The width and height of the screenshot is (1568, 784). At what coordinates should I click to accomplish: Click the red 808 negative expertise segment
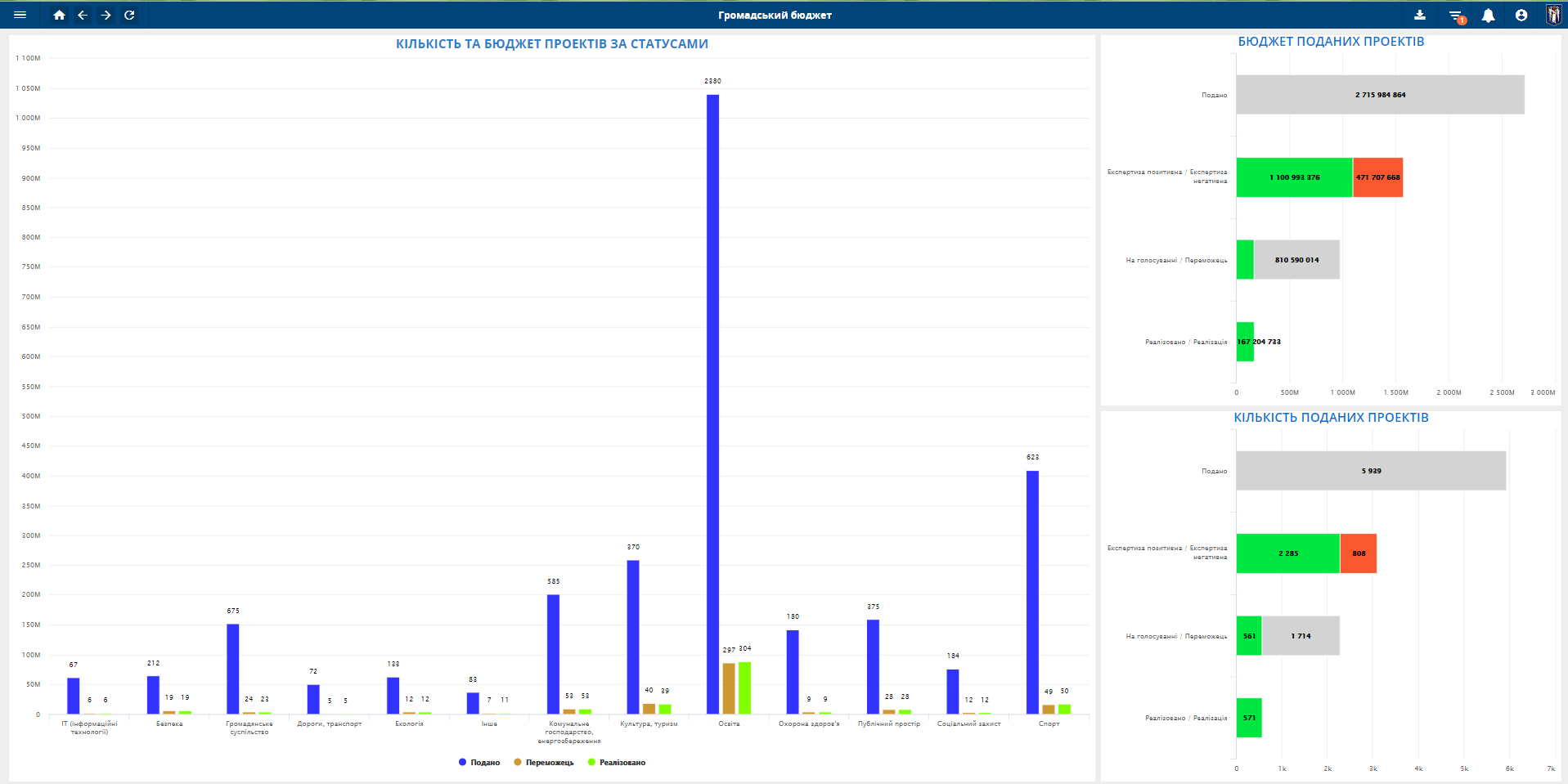point(1358,553)
